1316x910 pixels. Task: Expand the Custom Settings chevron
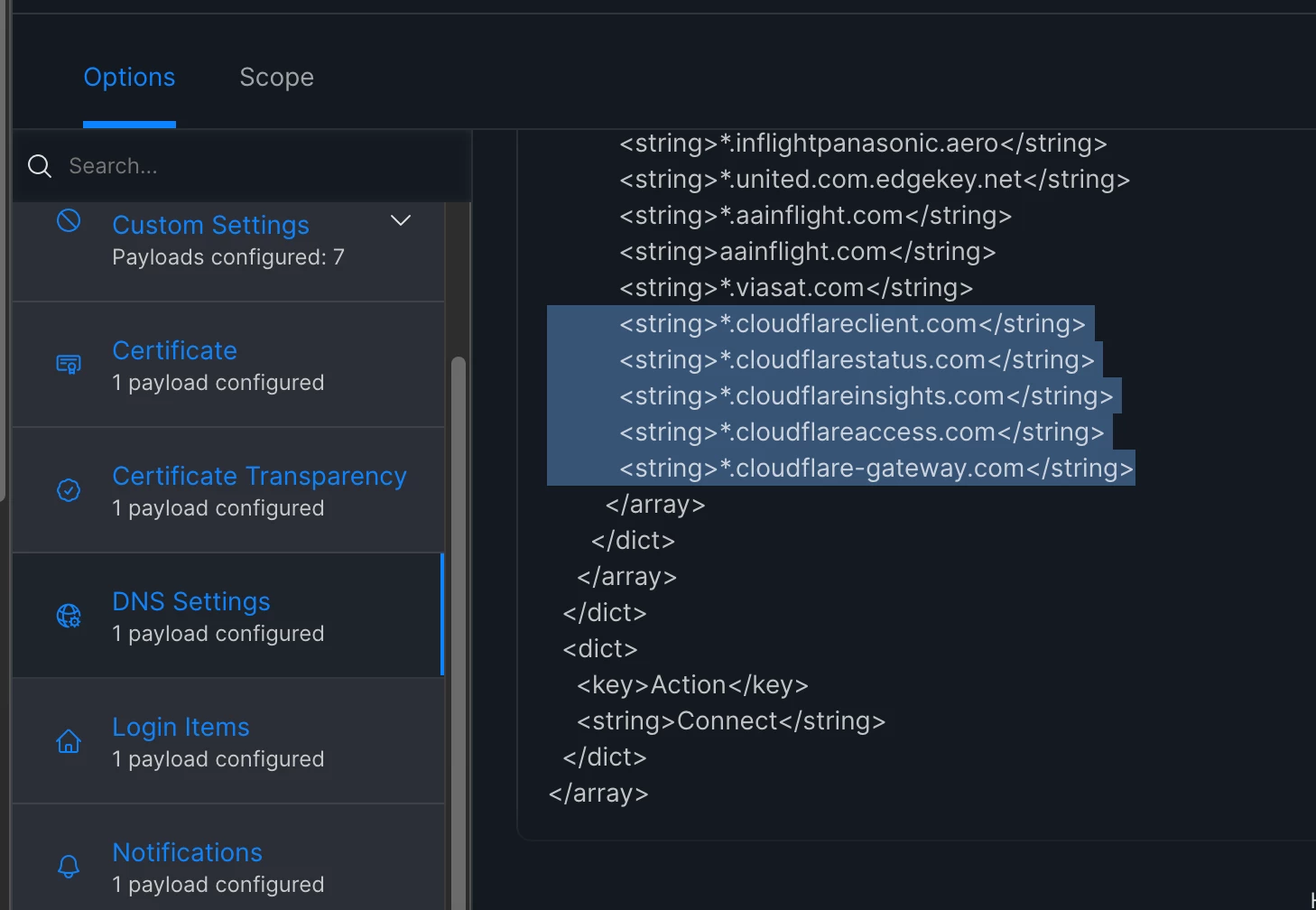coord(401,220)
